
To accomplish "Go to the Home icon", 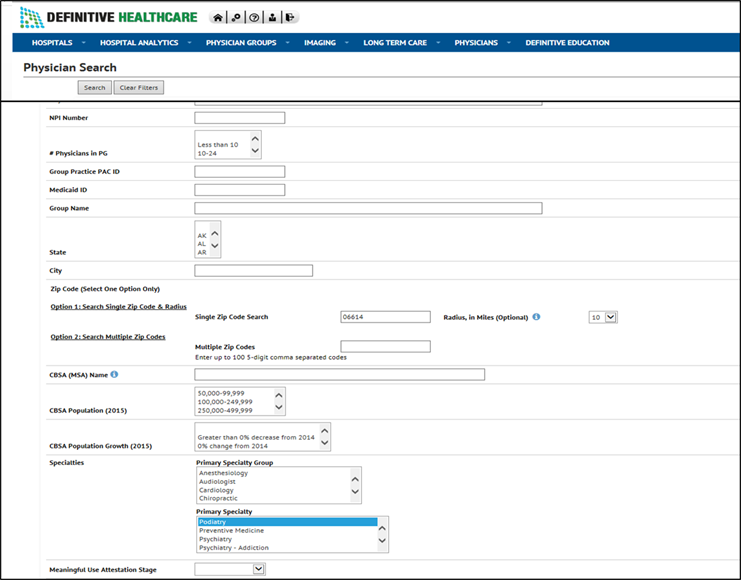I will tap(218, 17).
